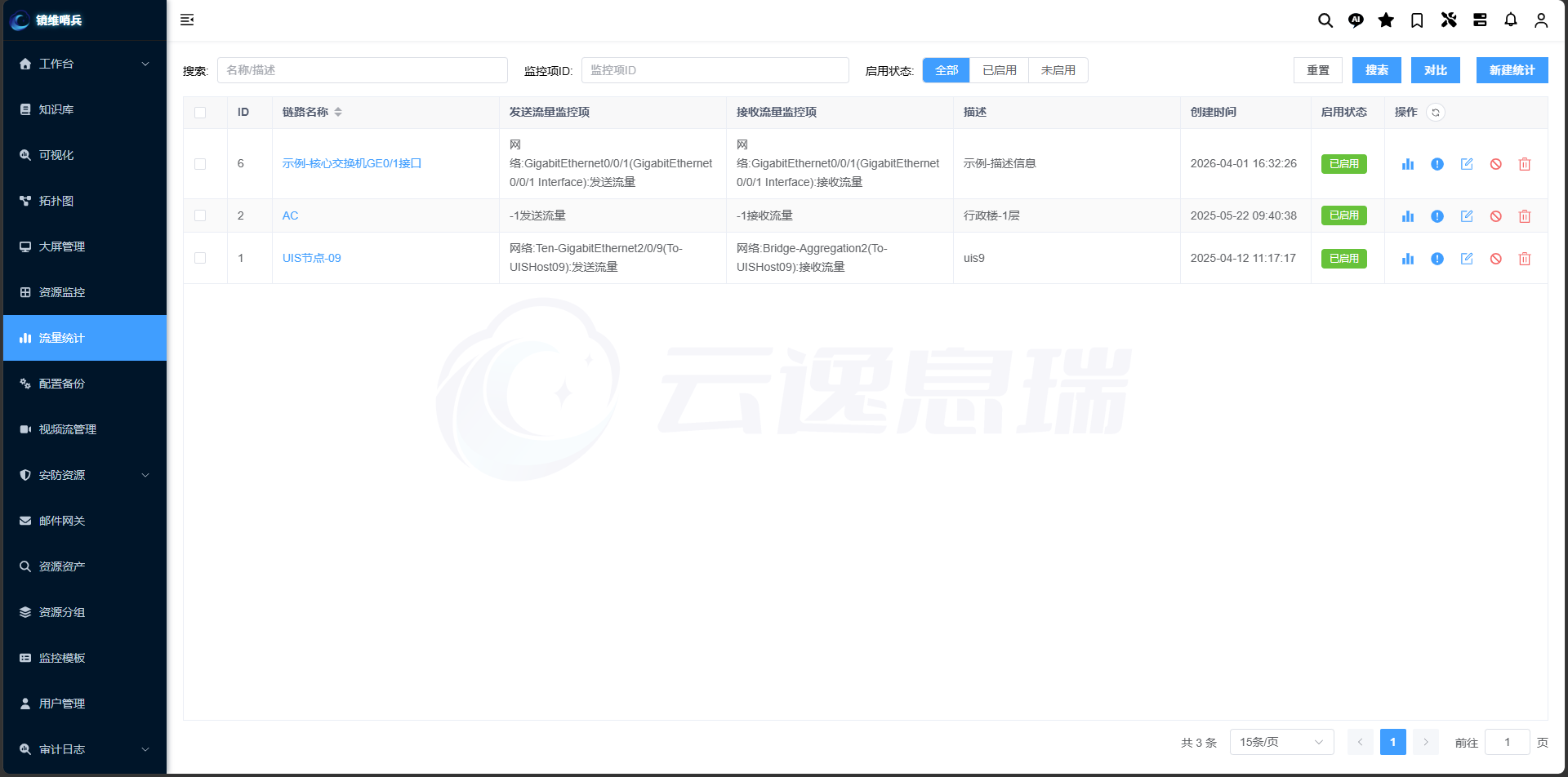This screenshot has height=777, width=1568.
Task: Expand the 工作台 sidebar menu
Action: (x=85, y=64)
